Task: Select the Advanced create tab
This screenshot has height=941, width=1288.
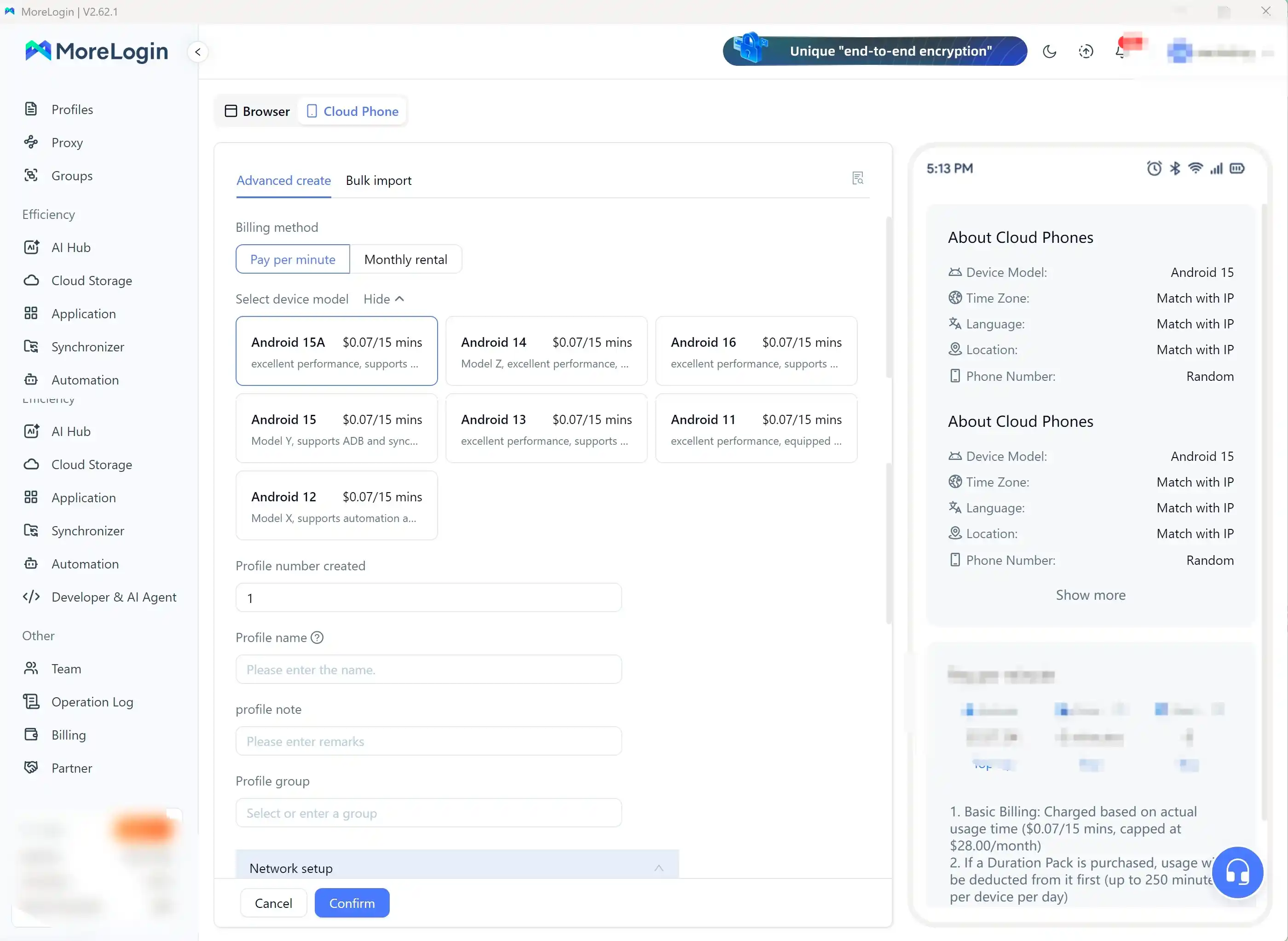Action: click(284, 181)
